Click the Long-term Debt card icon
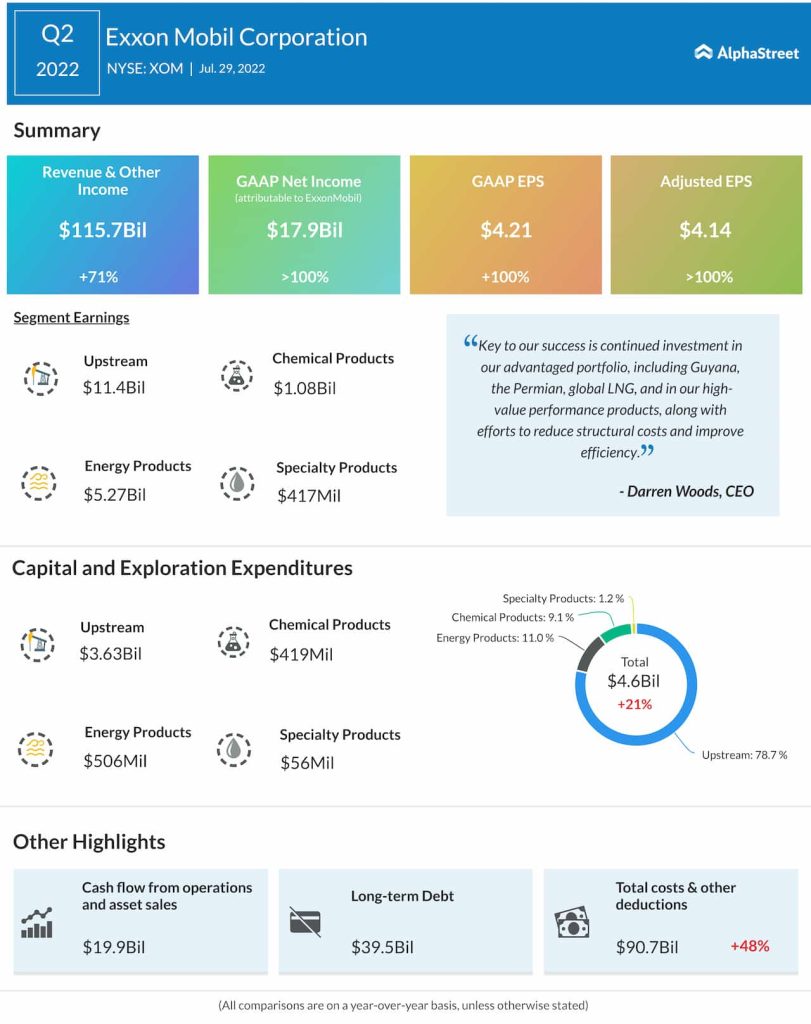Image resolution: width=811 pixels, height=1024 pixels. point(304,921)
